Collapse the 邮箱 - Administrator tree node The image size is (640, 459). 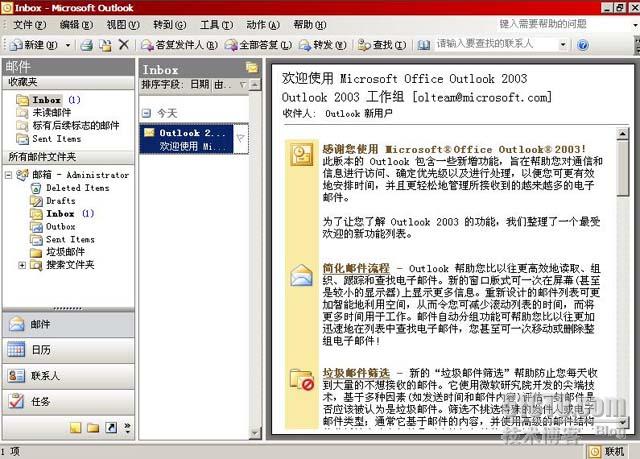pos(10,174)
